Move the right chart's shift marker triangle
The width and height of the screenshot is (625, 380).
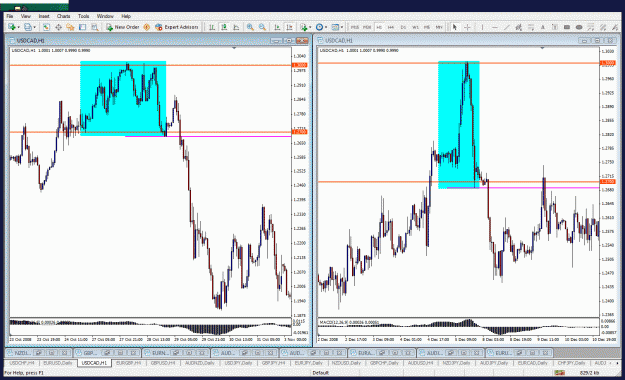pos(542,48)
